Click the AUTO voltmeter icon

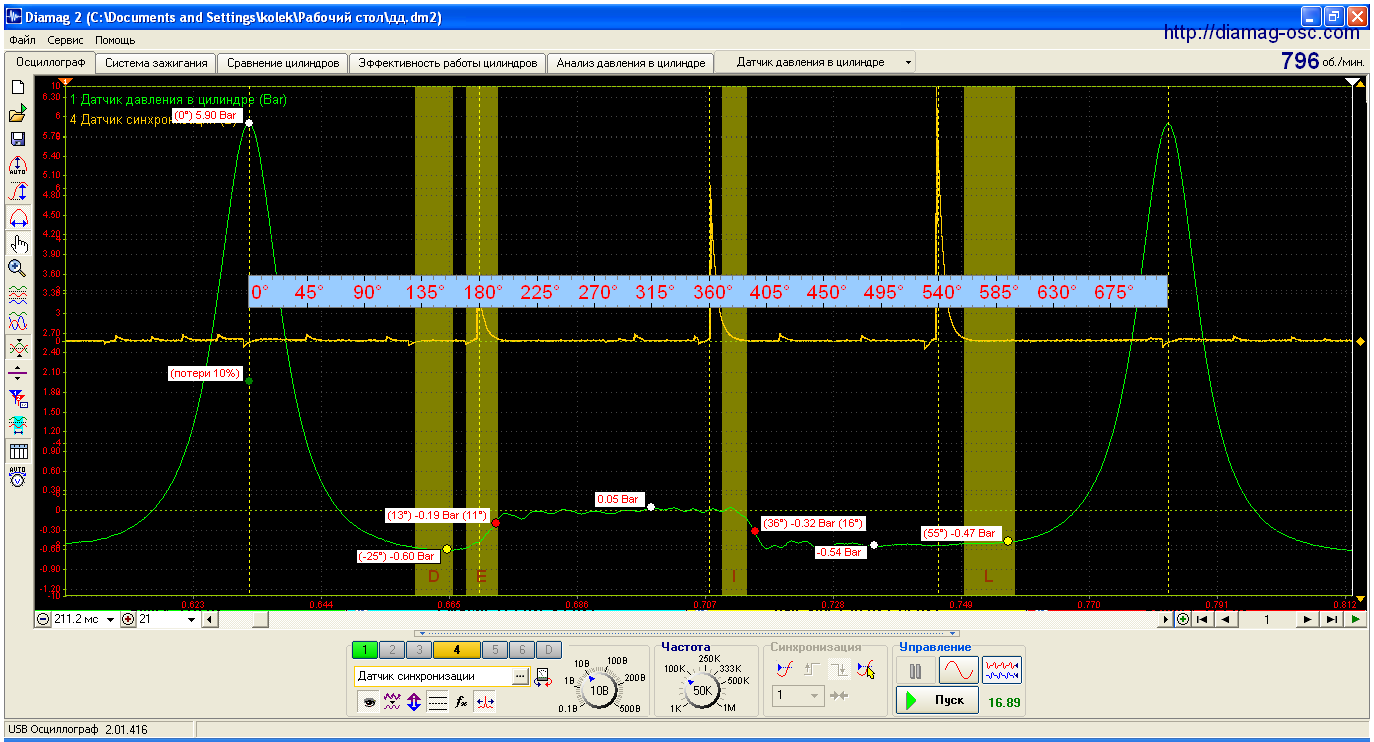click(x=17, y=477)
